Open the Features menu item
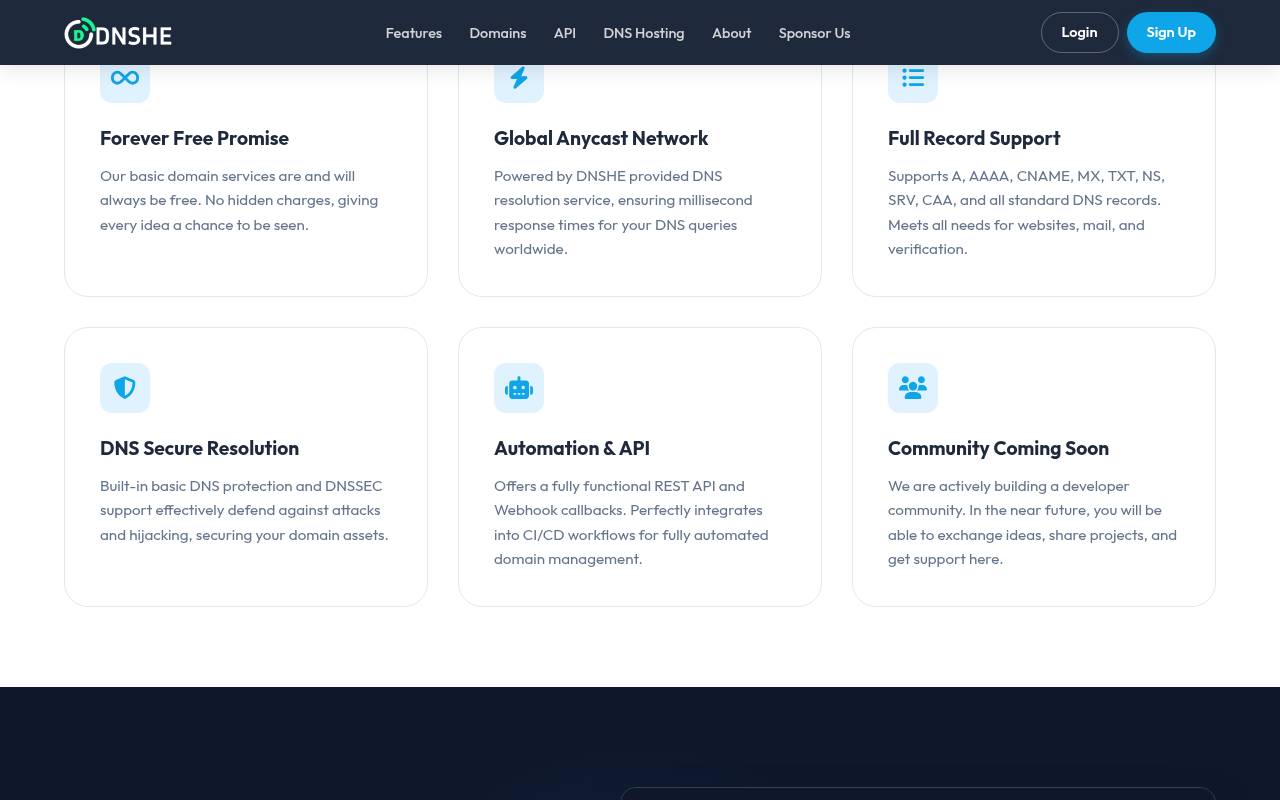Screen dimensions: 1280x800 point(414,33)
